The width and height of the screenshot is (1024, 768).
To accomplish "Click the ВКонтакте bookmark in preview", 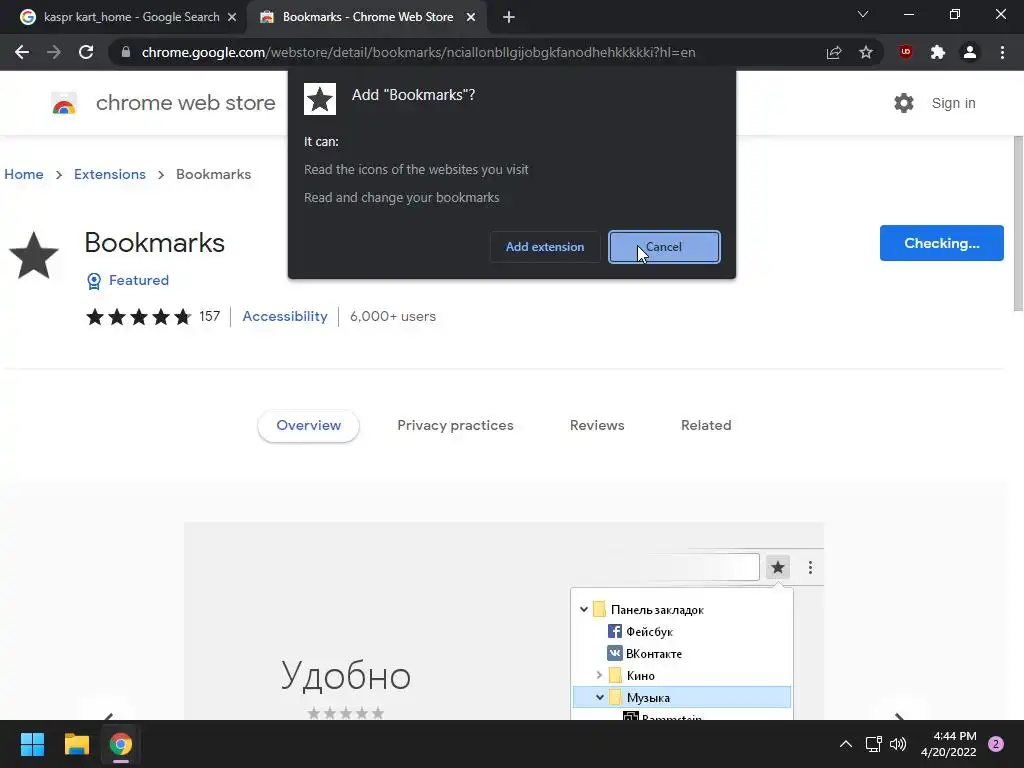I will coord(645,654).
